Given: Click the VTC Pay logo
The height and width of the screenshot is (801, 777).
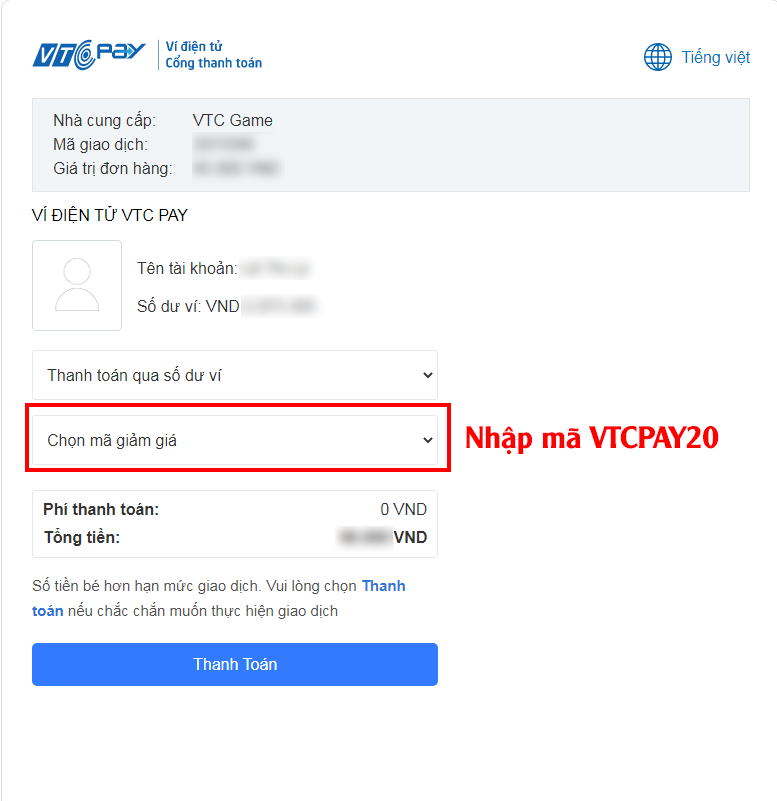Looking at the screenshot, I should click(89, 54).
